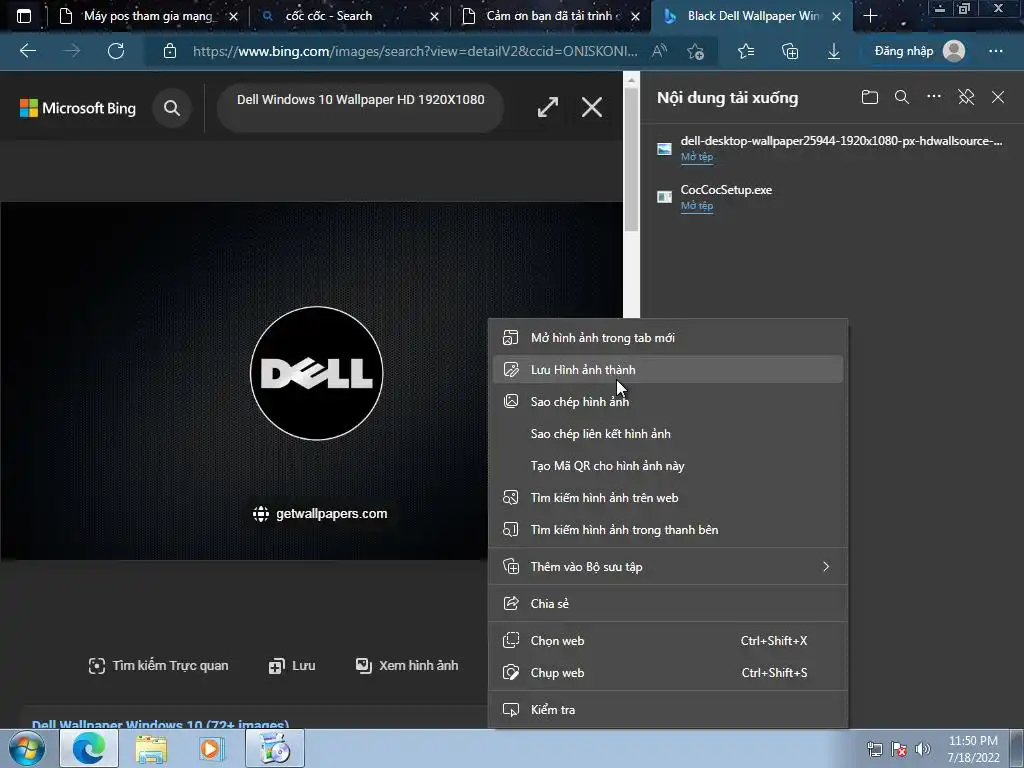Image resolution: width=1024 pixels, height=768 pixels.
Task: Click the 'Lưu' save button below image
Action: pyautogui.click(x=292, y=665)
